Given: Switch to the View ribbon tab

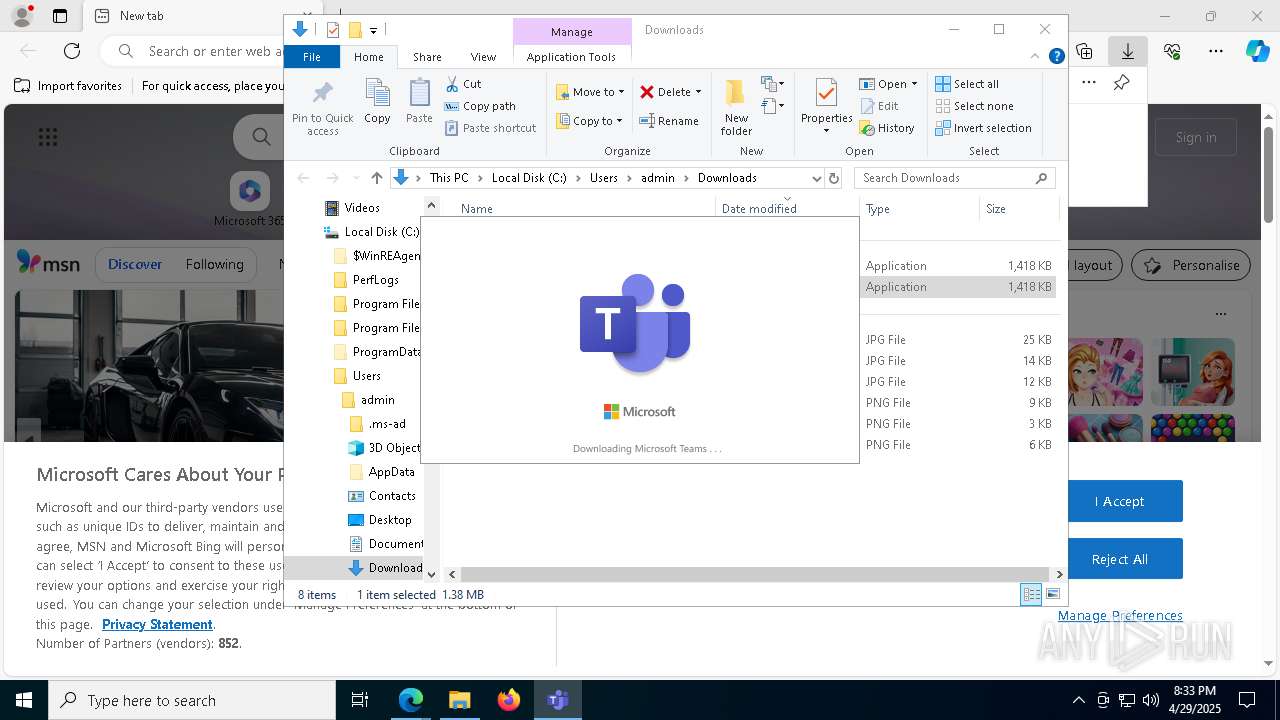Looking at the screenshot, I should click(483, 57).
